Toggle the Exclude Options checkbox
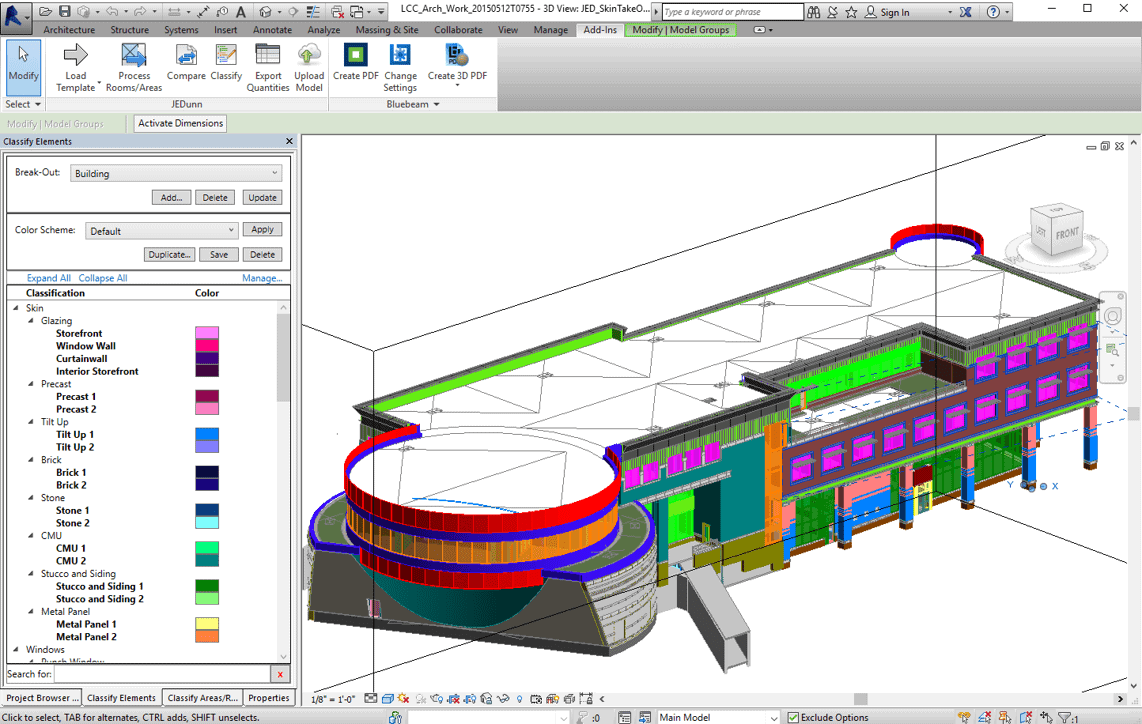This screenshot has height=724, width=1142. (793, 717)
